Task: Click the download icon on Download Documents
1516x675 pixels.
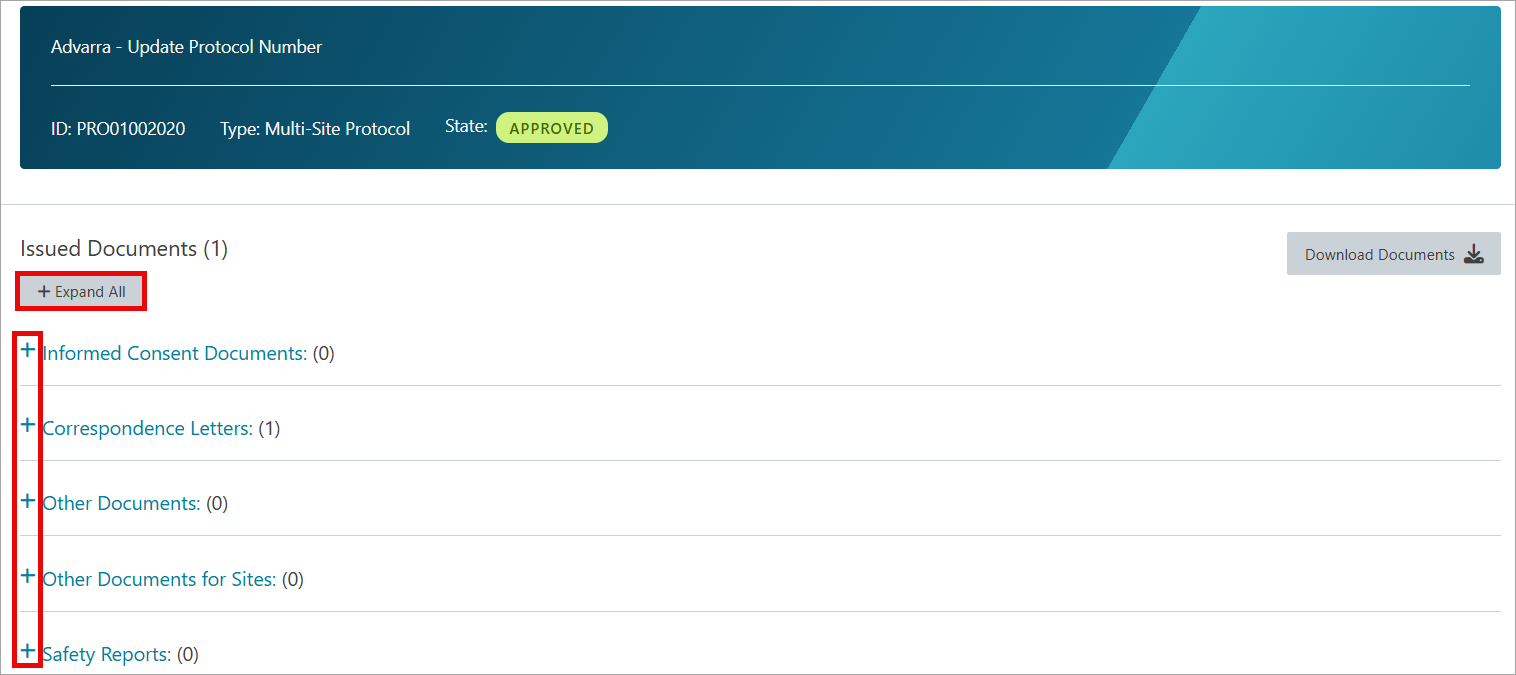Action: [1474, 254]
